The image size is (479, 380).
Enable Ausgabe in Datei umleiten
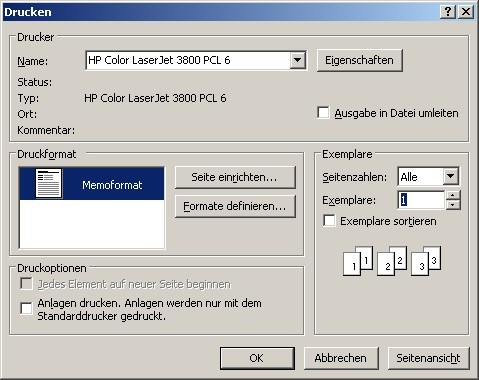(x=323, y=113)
